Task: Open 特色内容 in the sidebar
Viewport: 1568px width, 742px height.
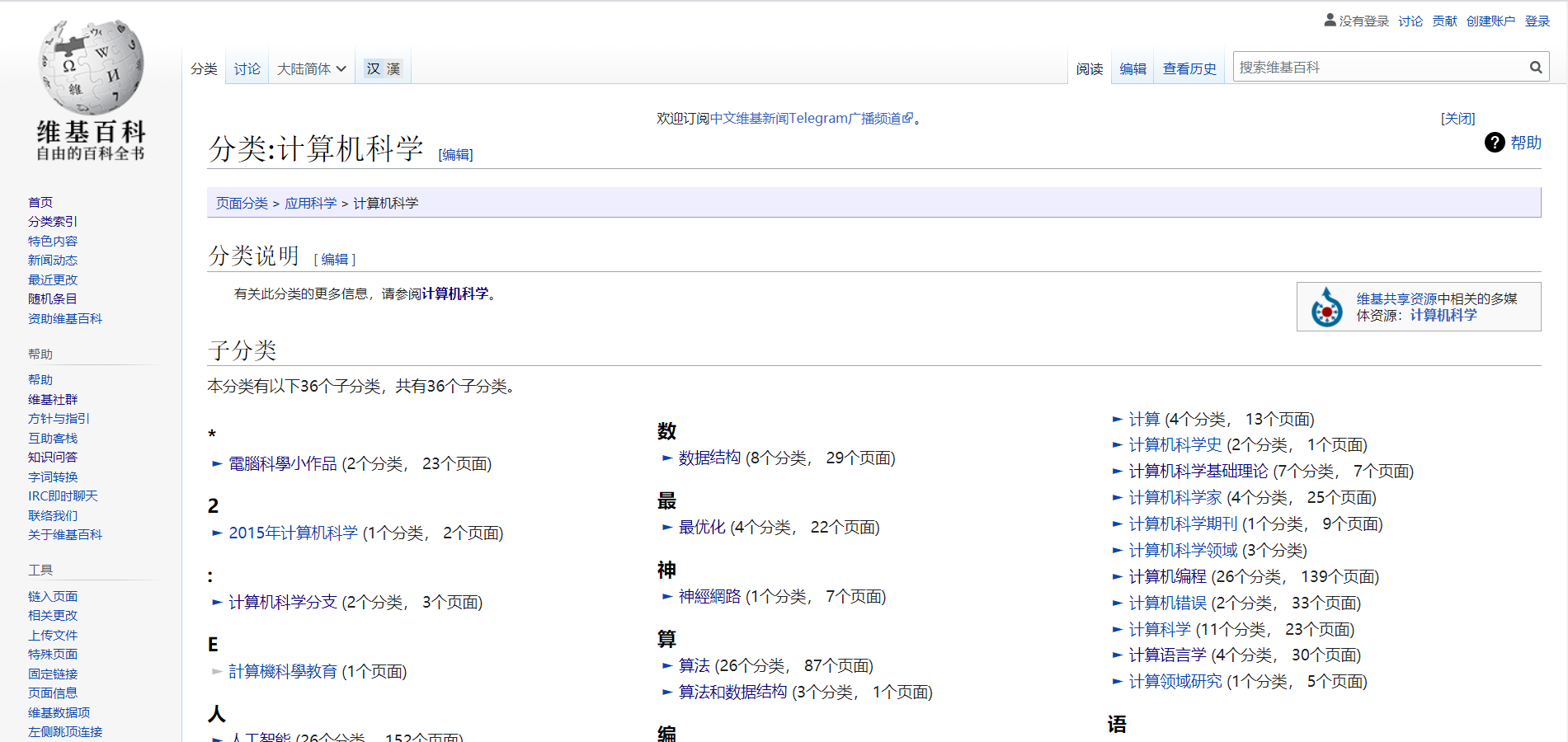Action: [53, 242]
